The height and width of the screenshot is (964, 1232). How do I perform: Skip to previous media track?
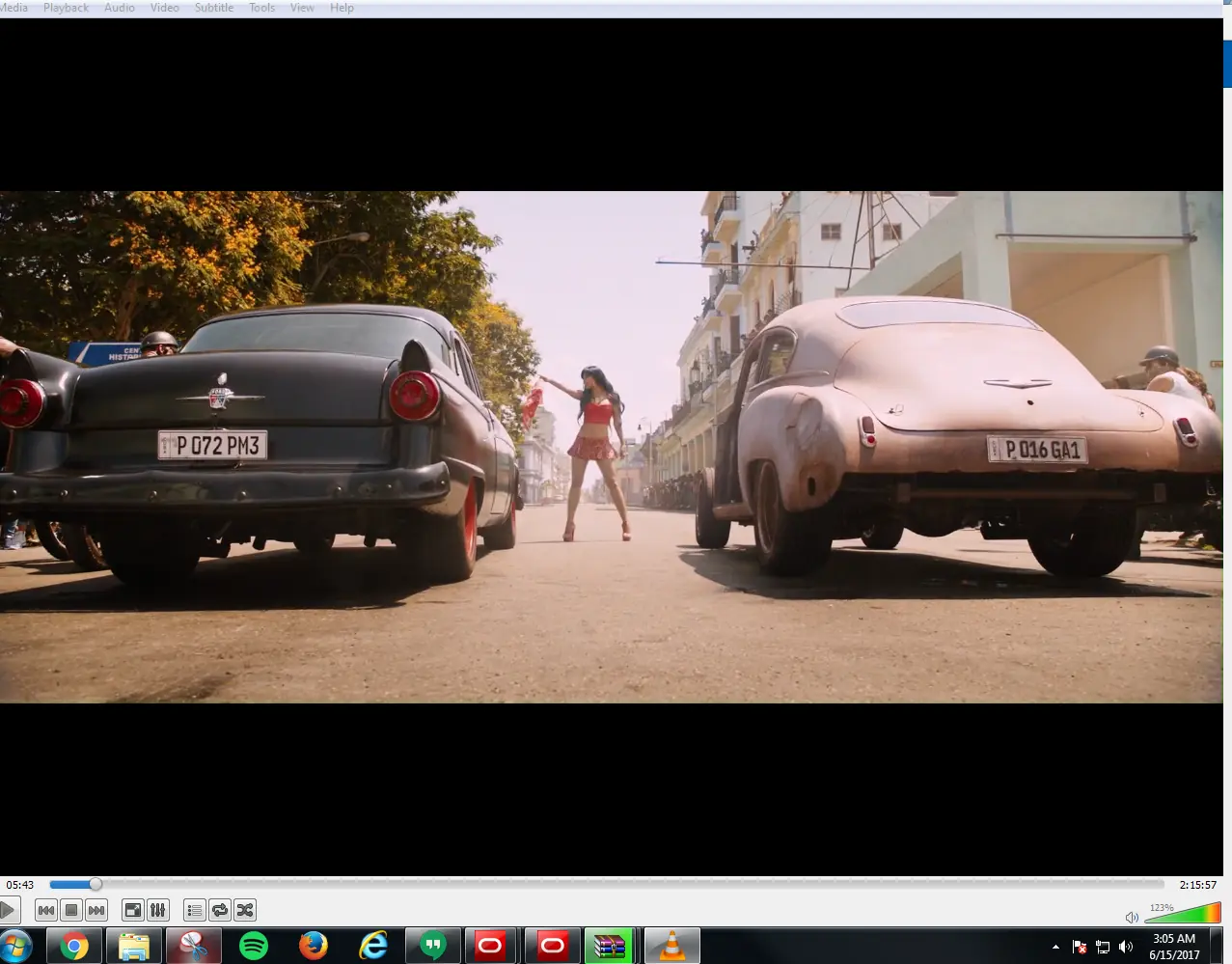click(x=45, y=910)
